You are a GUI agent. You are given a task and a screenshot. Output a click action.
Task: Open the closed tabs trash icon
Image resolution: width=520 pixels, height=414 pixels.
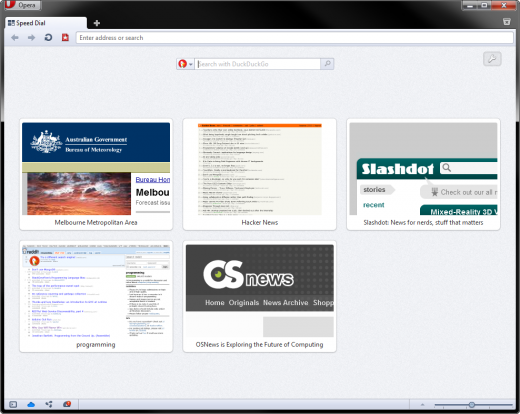(x=507, y=22)
